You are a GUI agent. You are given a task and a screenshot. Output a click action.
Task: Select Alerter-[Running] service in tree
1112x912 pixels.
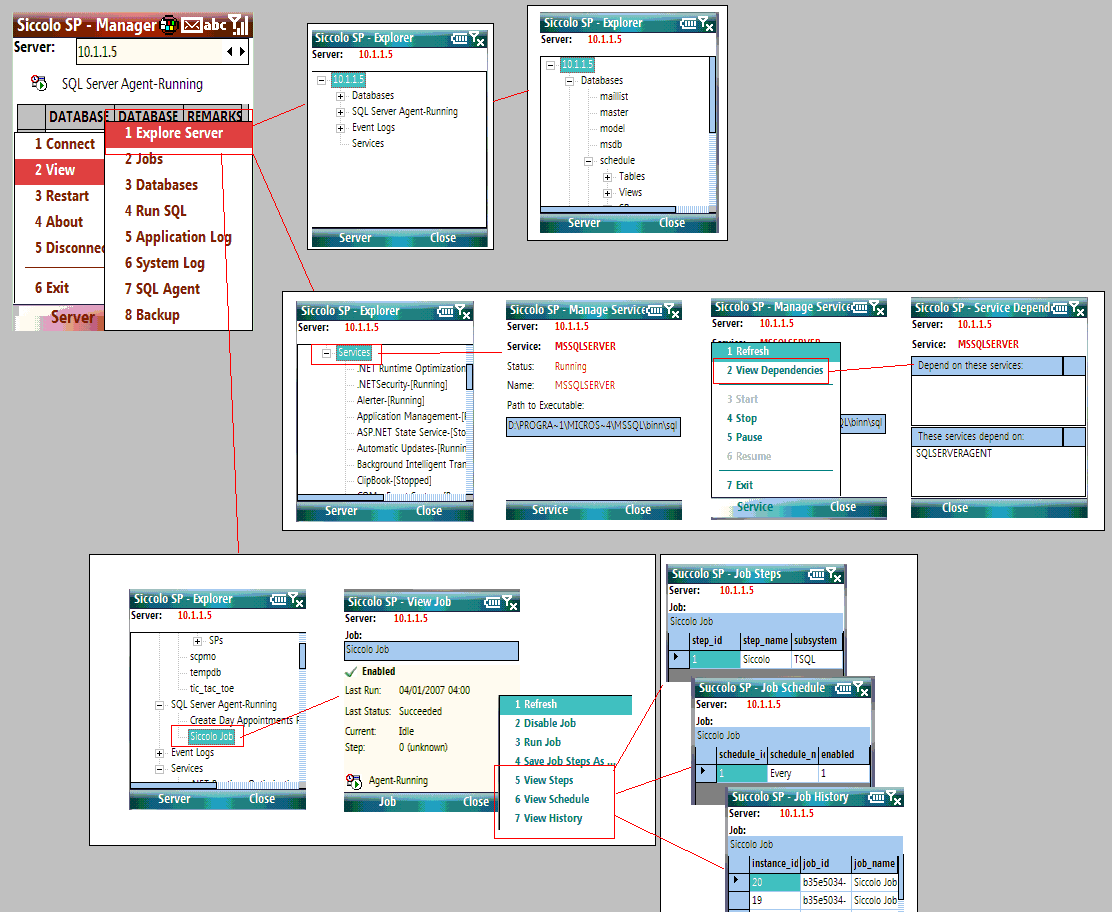tap(390, 400)
